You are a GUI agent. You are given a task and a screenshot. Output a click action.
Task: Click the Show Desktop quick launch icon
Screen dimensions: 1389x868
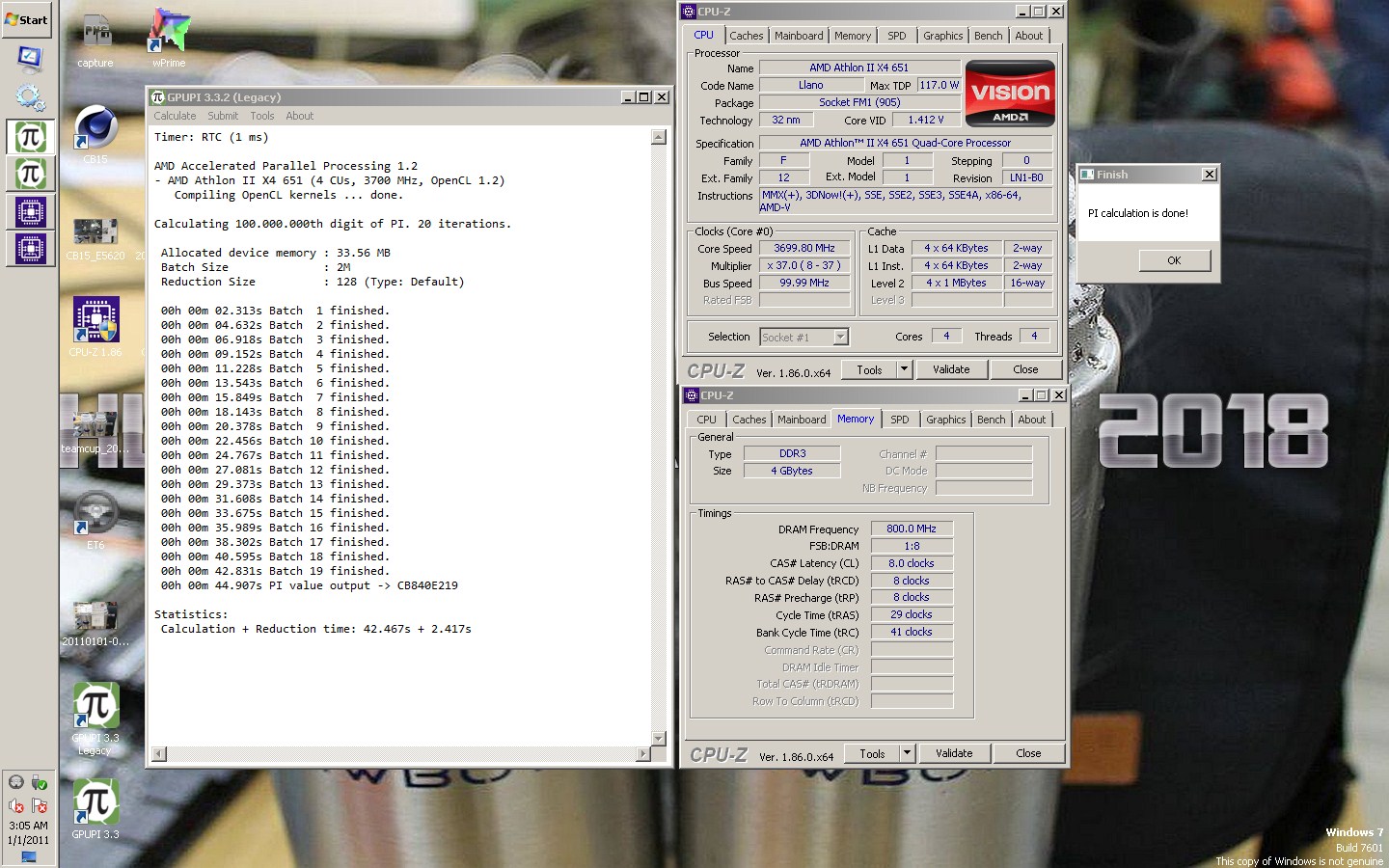click(x=30, y=58)
